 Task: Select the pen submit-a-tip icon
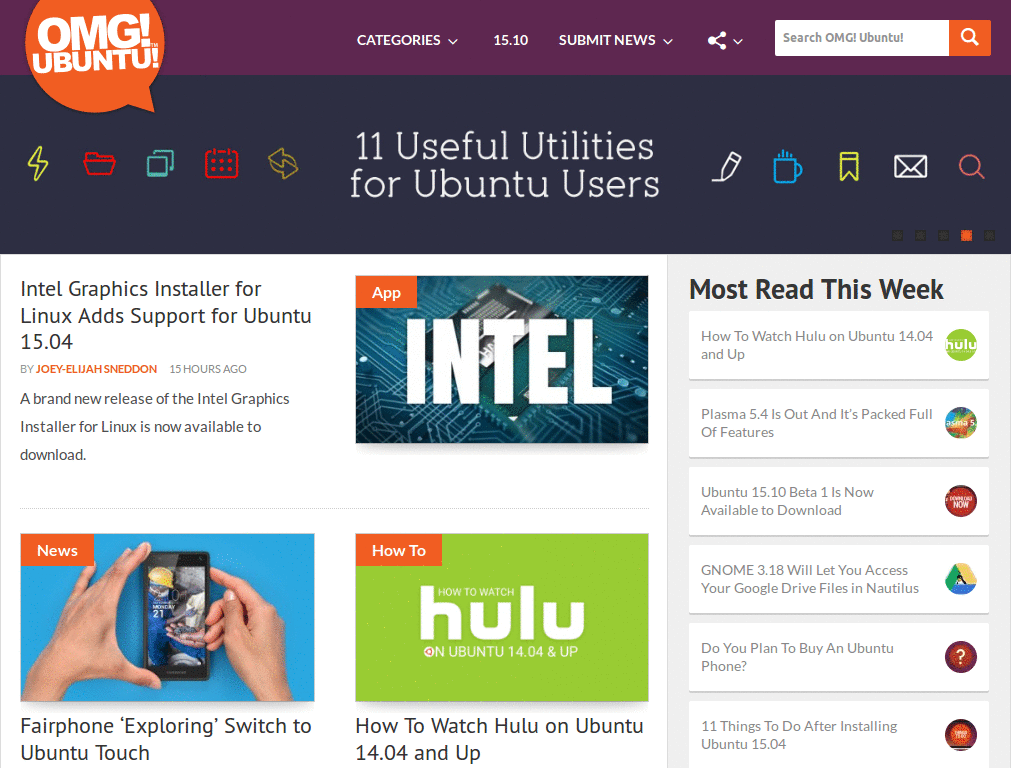pos(727,166)
